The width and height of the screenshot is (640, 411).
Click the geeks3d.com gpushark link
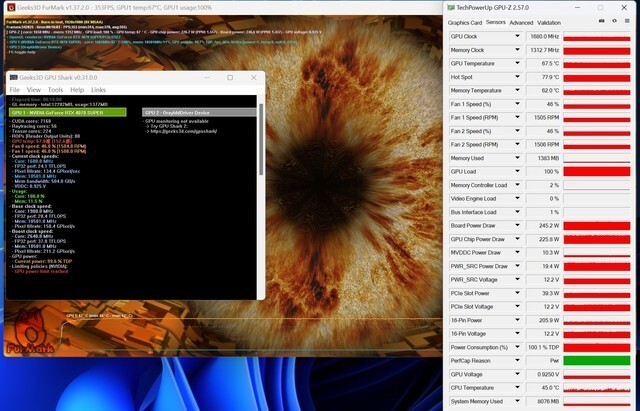click(x=184, y=131)
